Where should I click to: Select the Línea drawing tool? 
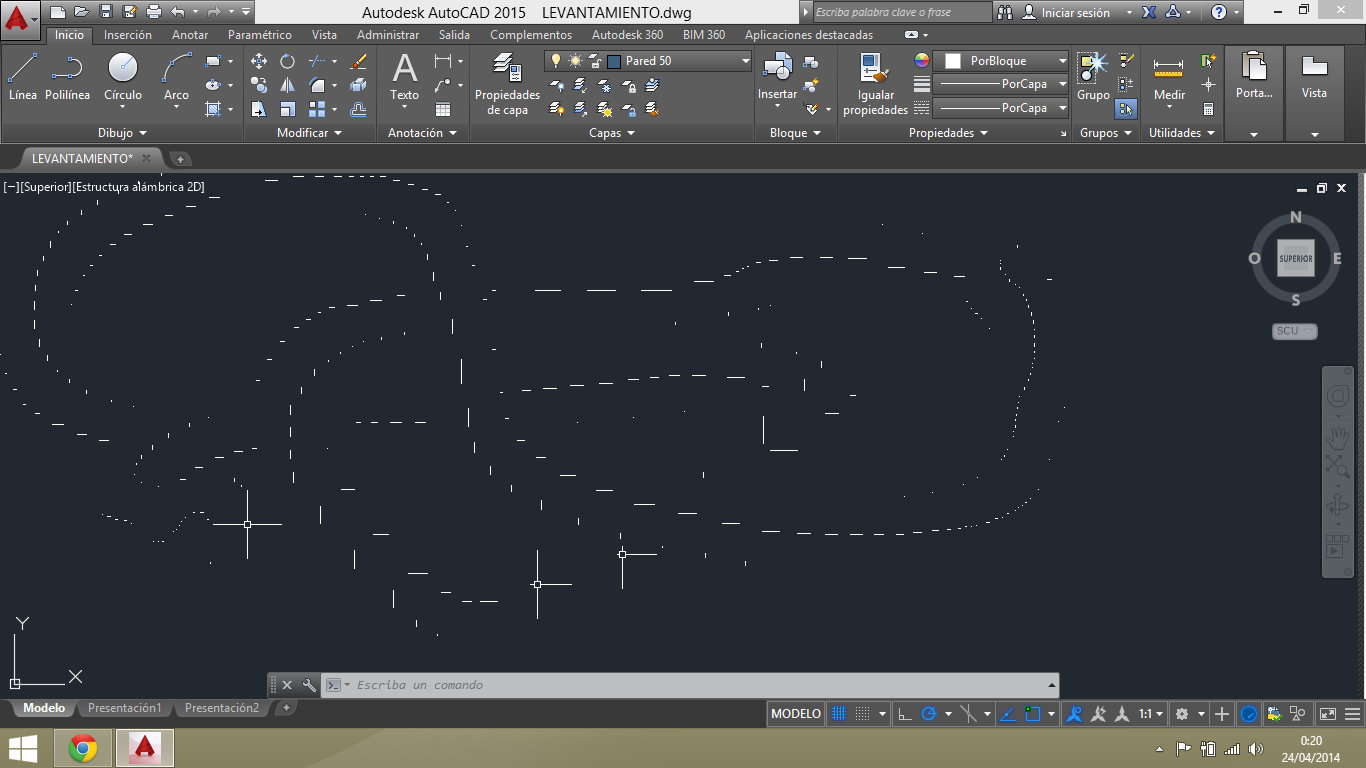(23, 77)
